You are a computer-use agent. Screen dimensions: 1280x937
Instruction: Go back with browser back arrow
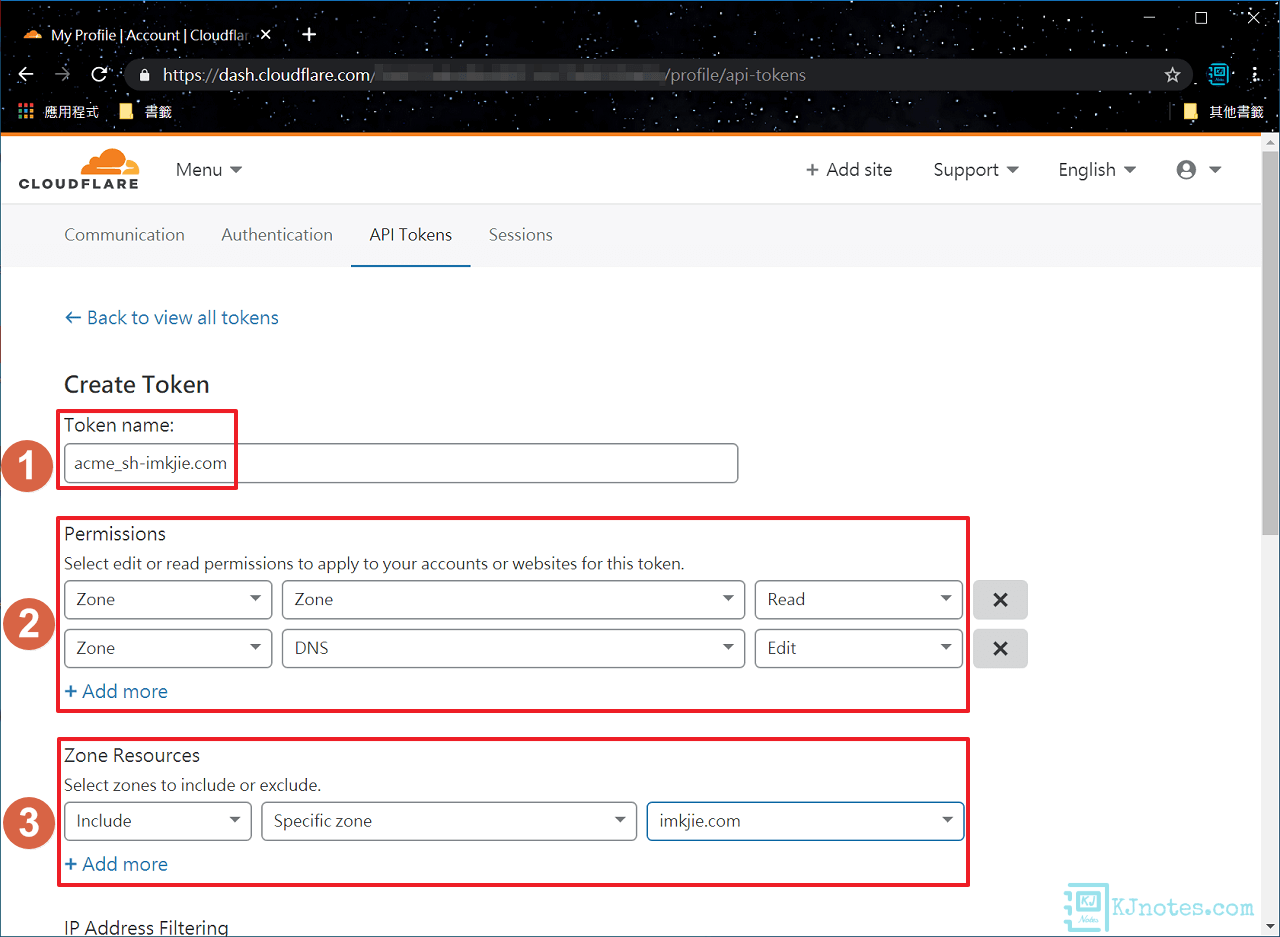click(26, 75)
